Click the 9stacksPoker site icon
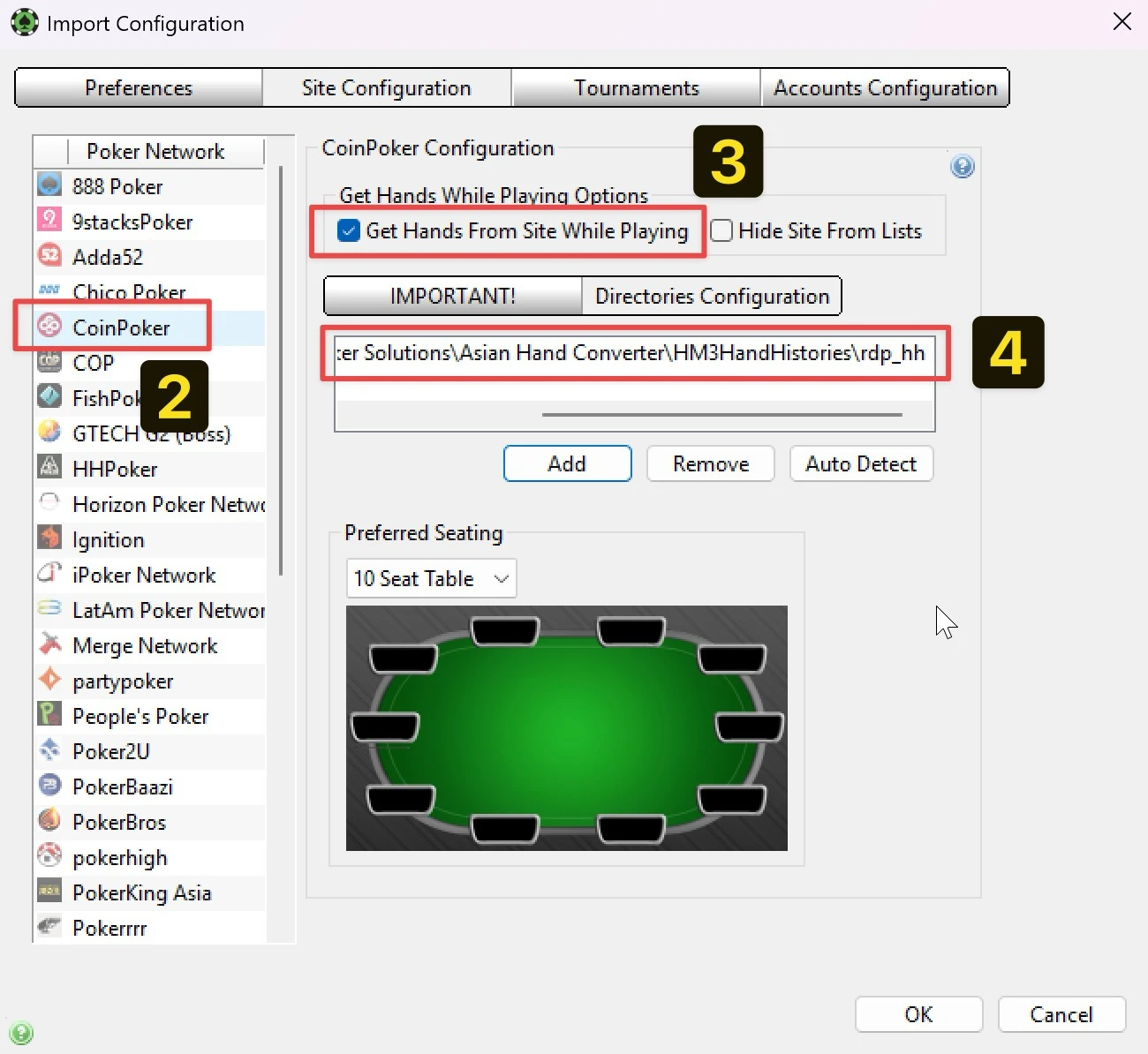1148x1054 pixels. tap(49, 221)
